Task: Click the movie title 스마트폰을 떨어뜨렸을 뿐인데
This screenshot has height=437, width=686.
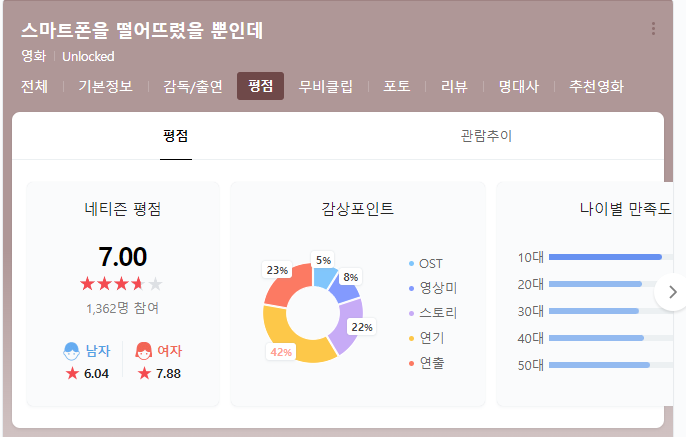Action: click(142, 30)
